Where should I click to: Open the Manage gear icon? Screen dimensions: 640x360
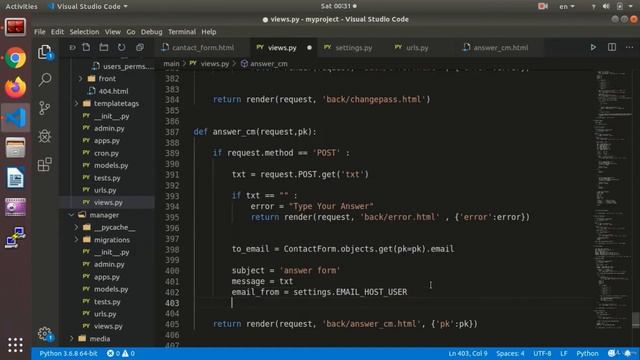pyautogui.click(x=45, y=334)
